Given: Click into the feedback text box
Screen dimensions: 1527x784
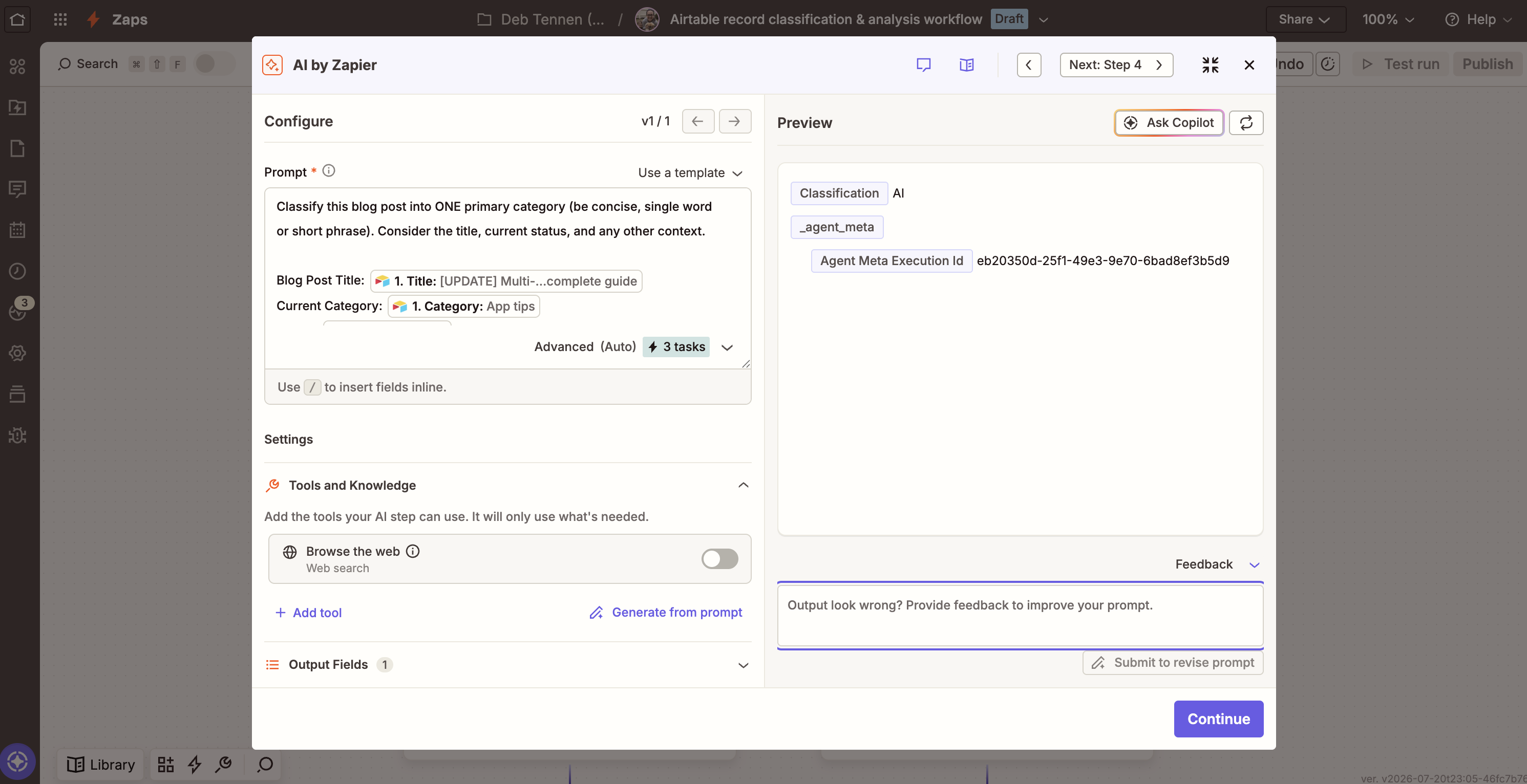Looking at the screenshot, I should coord(1020,615).
